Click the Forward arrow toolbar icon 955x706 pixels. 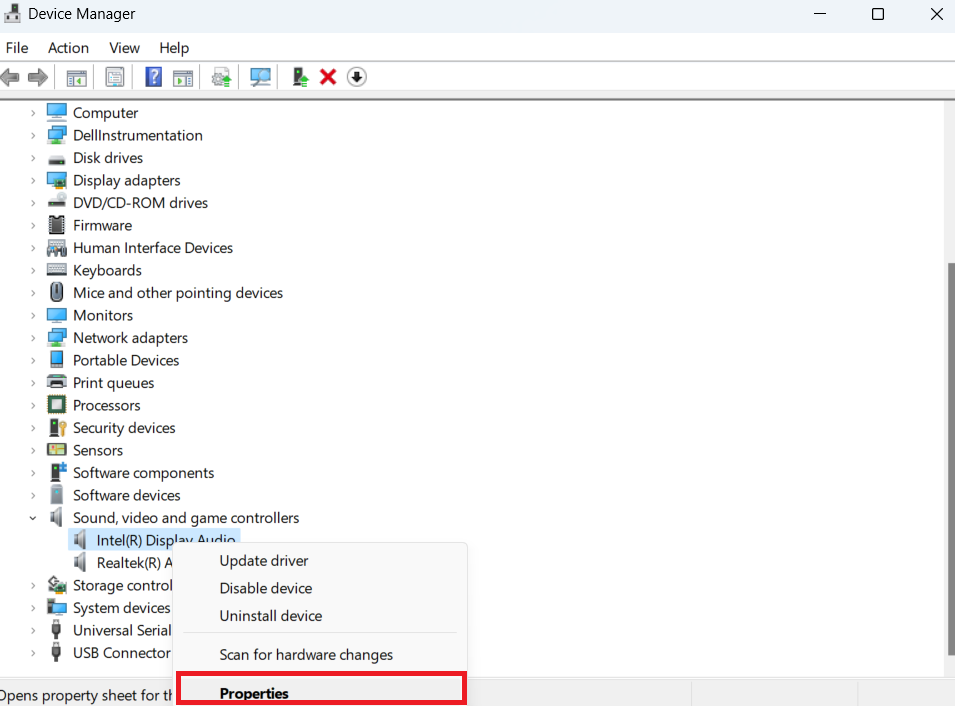(38, 77)
